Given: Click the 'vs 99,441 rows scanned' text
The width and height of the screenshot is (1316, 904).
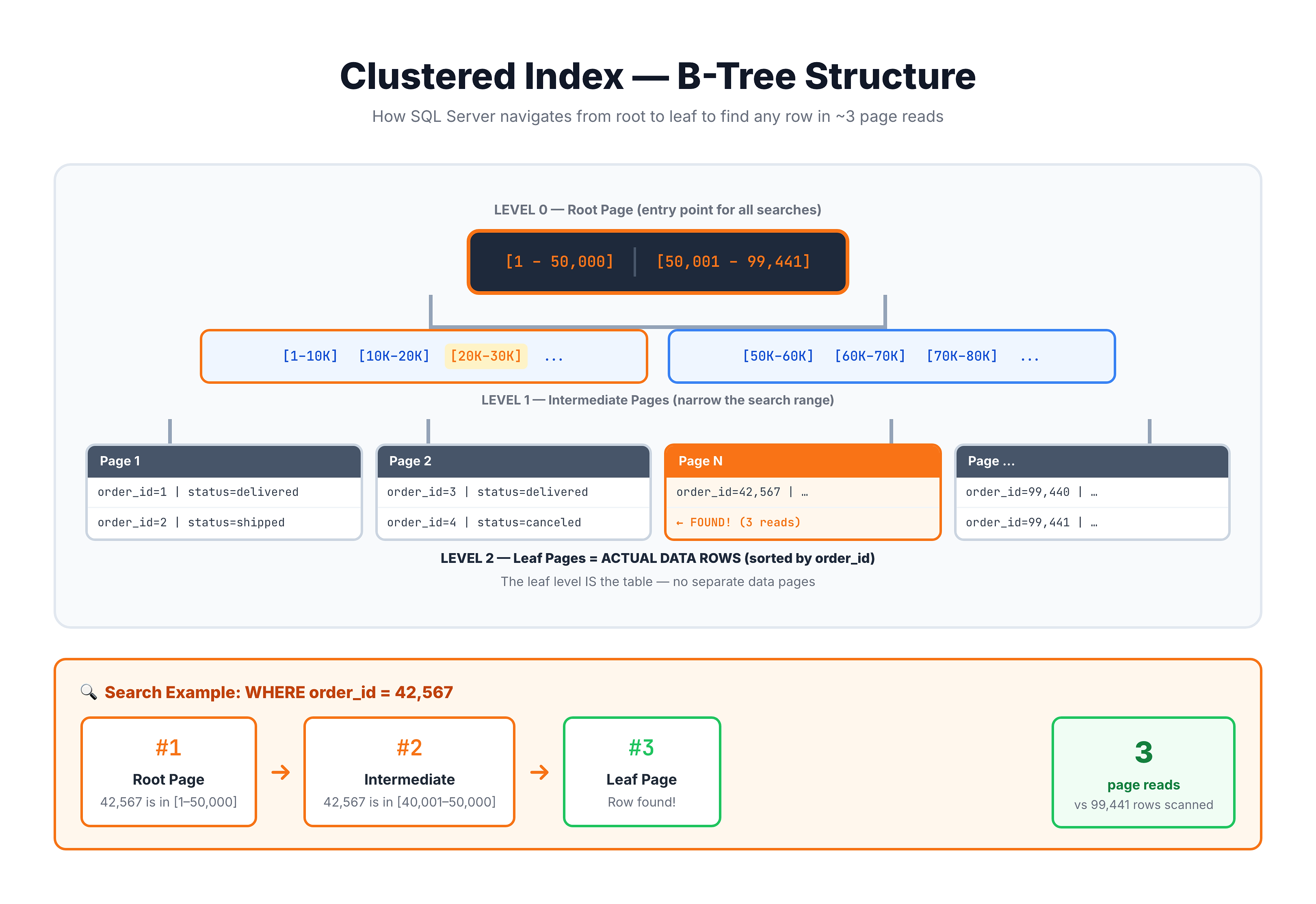Looking at the screenshot, I should [x=1144, y=805].
